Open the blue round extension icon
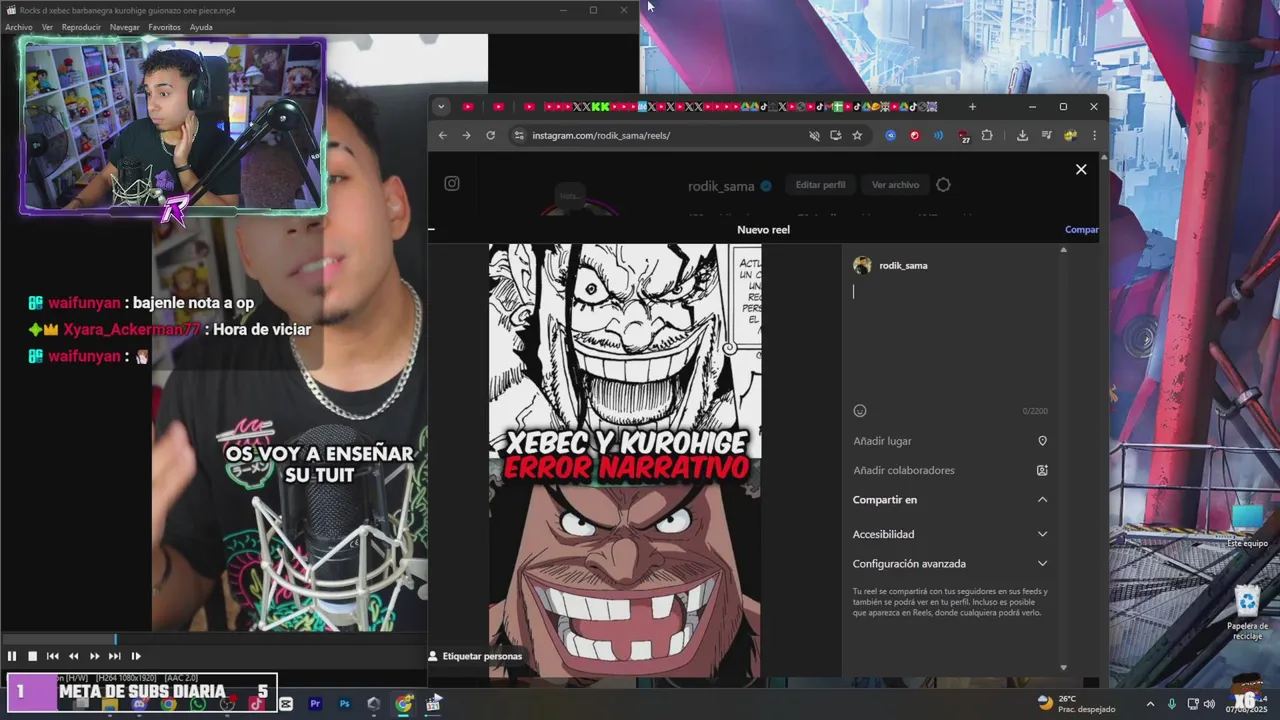1280x720 pixels. pos(891,135)
